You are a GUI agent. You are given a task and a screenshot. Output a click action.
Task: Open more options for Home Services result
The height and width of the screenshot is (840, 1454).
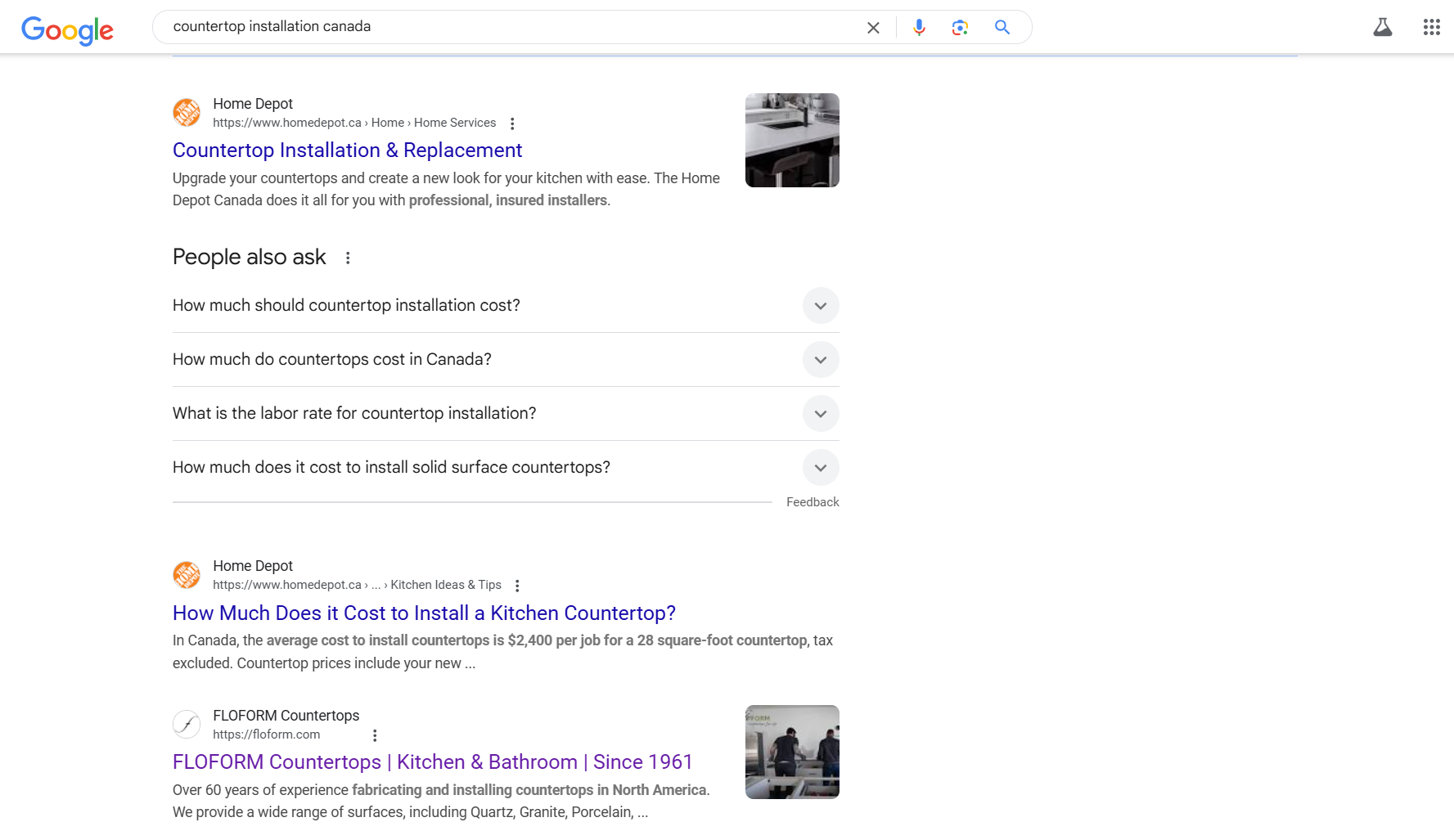512,124
